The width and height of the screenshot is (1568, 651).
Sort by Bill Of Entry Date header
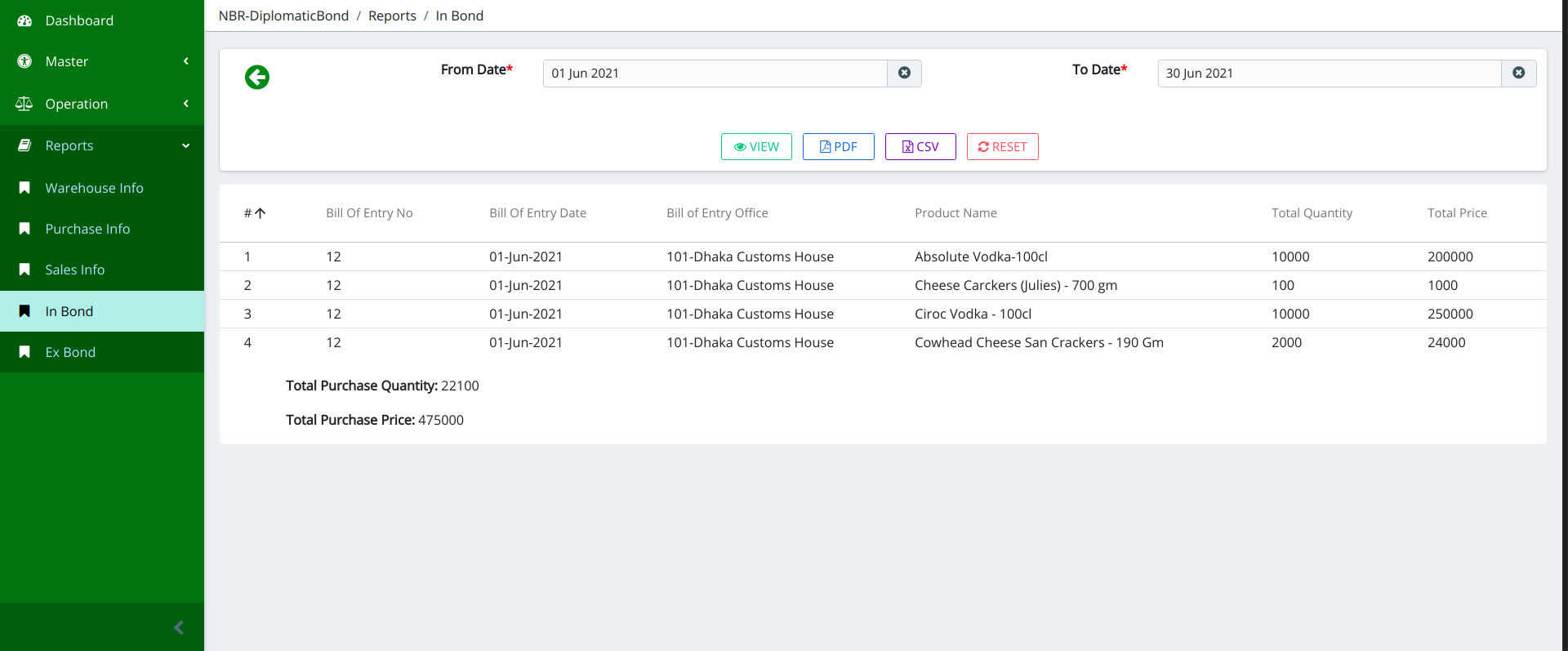coord(537,213)
